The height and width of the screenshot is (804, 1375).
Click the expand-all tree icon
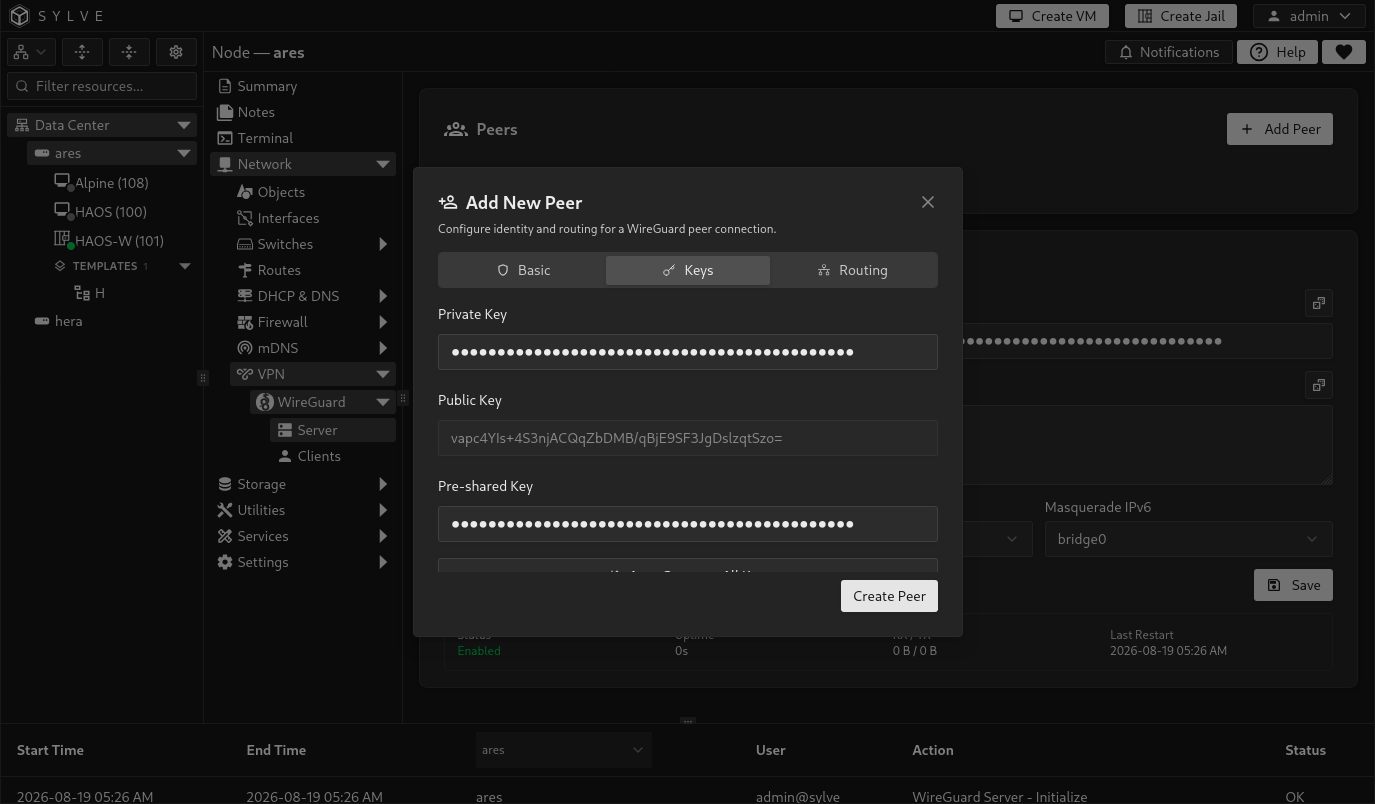[x=82, y=52]
